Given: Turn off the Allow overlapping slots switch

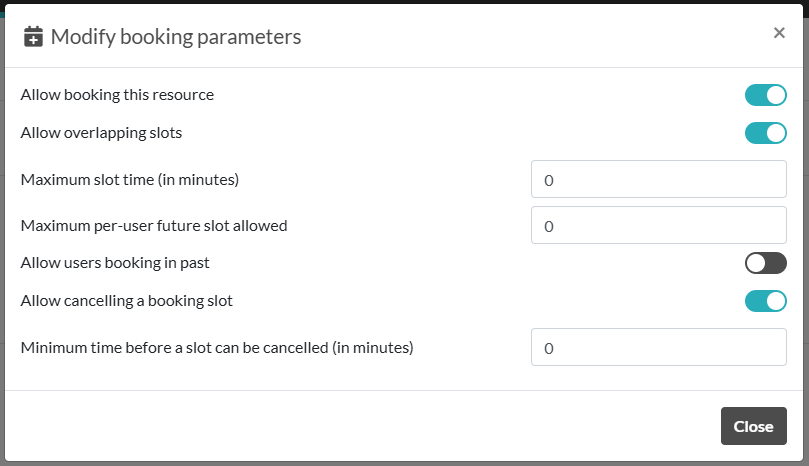Looking at the screenshot, I should tap(766, 133).
